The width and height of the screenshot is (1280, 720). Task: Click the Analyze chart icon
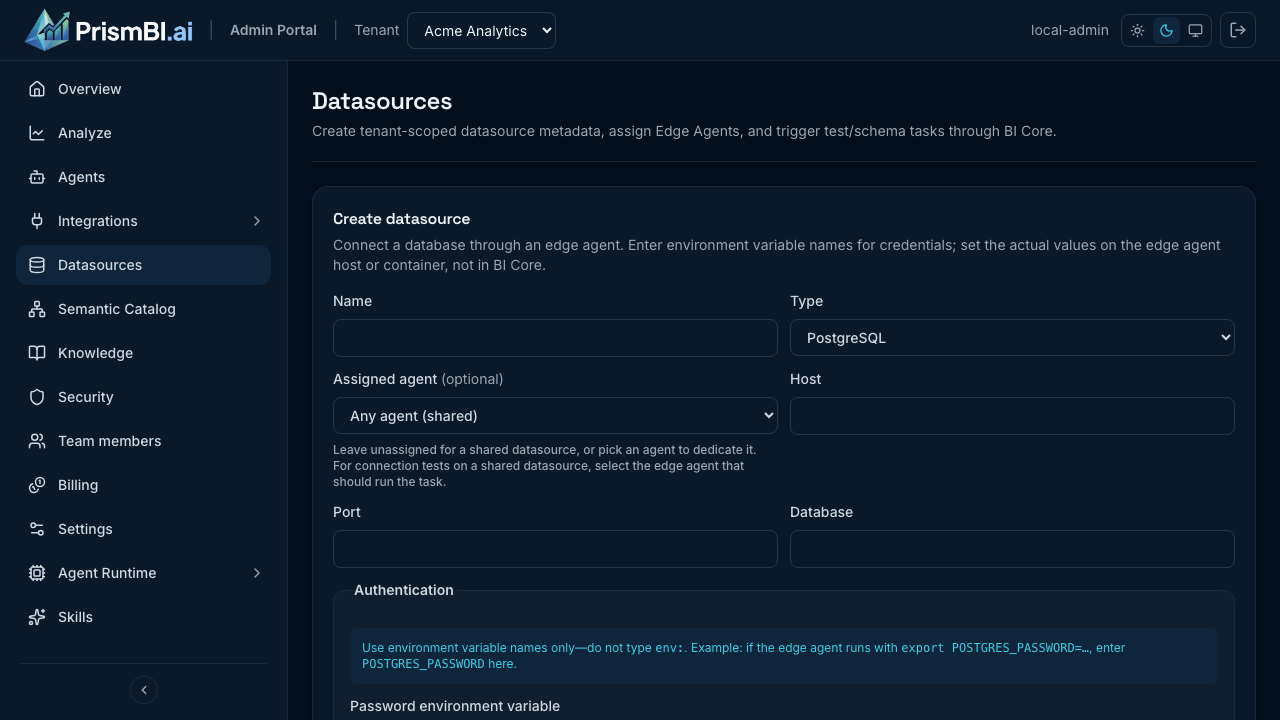coord(37,133)
